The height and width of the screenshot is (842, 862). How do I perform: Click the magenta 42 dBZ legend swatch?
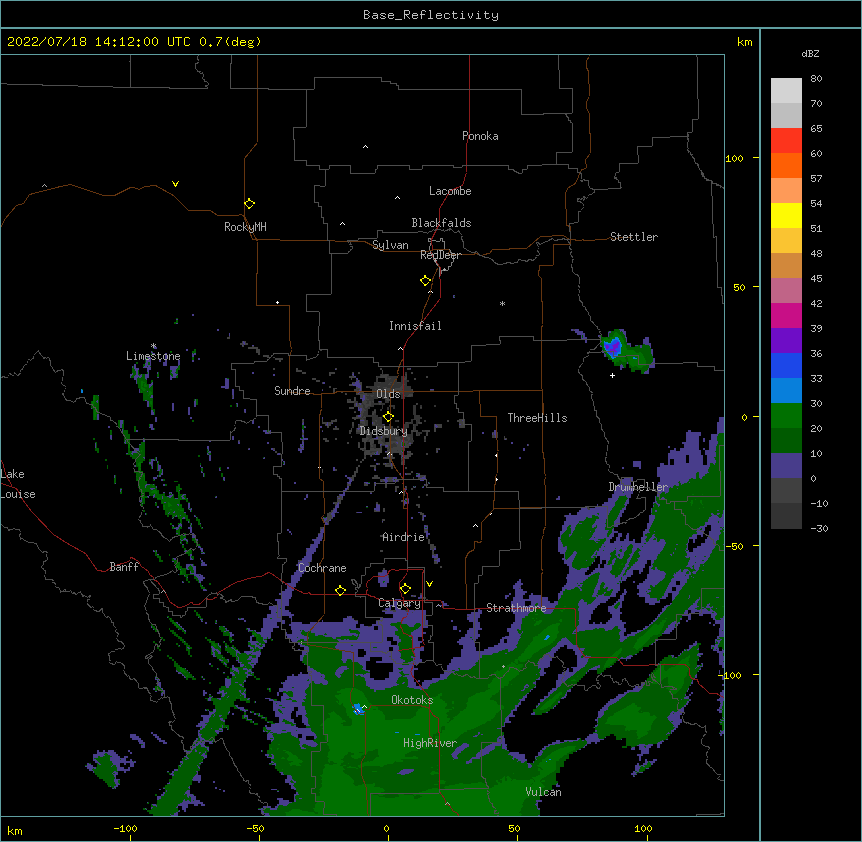tap(786, 315)
